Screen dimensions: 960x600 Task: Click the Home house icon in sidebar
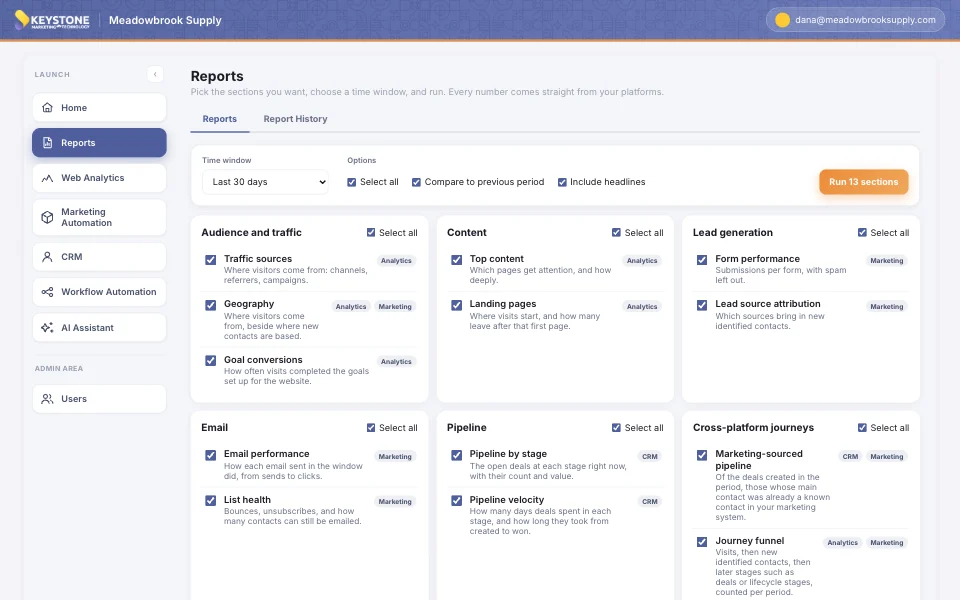click(x=47, y=108)
